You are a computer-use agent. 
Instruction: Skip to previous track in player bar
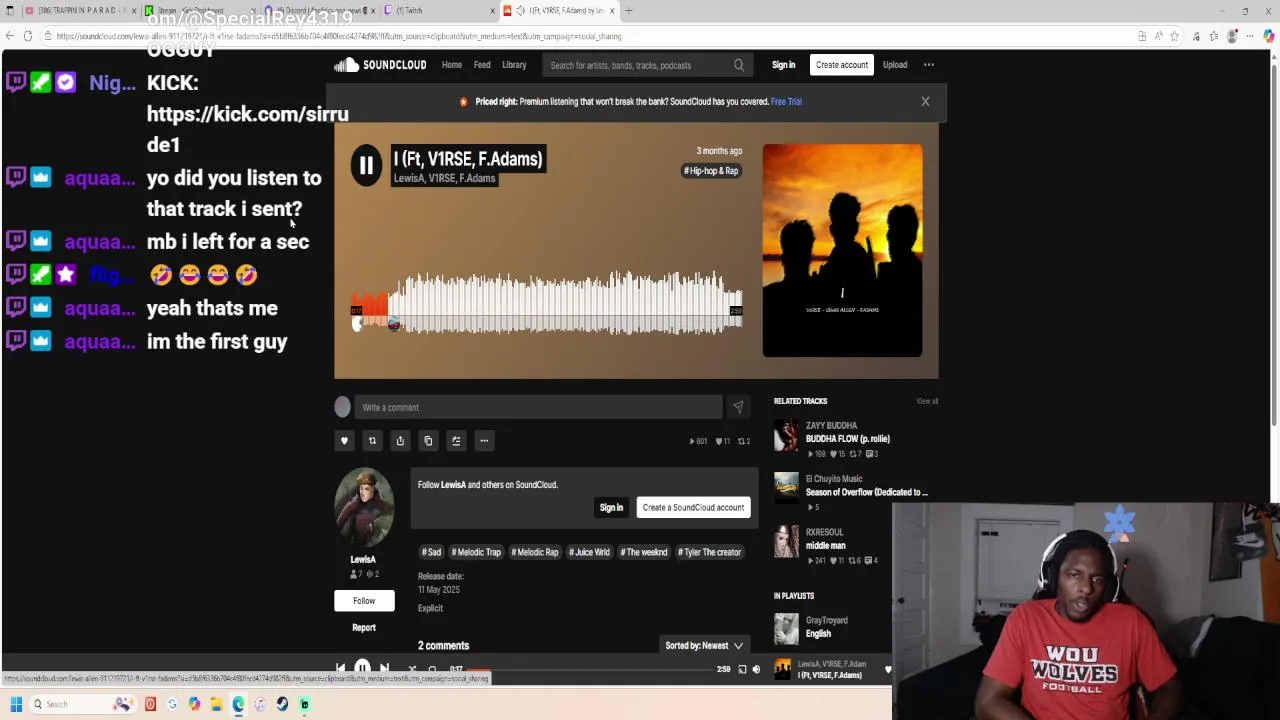[x=340, y=669]
